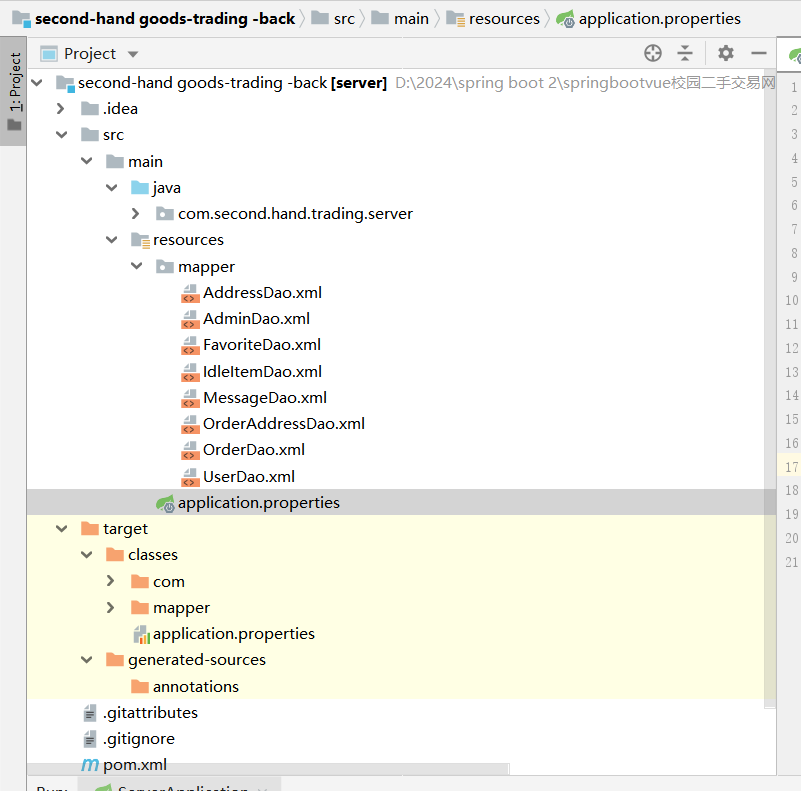Image resolution: width=801 pixels, height=791 pixels.
Task: Click the locate/scroll-from-source target icon
Action: coord(653,53)
